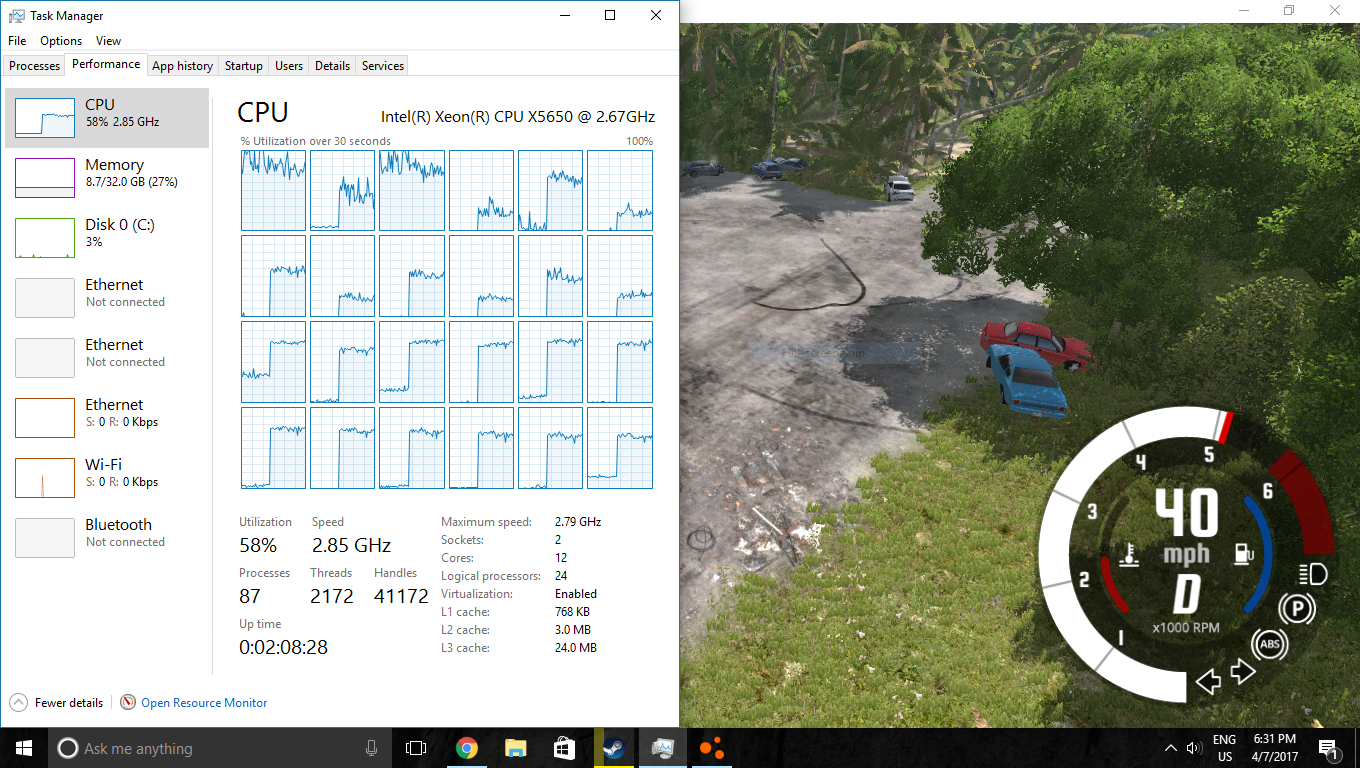Click the Resource Monitor gauge icon

(x=128, y=702)
